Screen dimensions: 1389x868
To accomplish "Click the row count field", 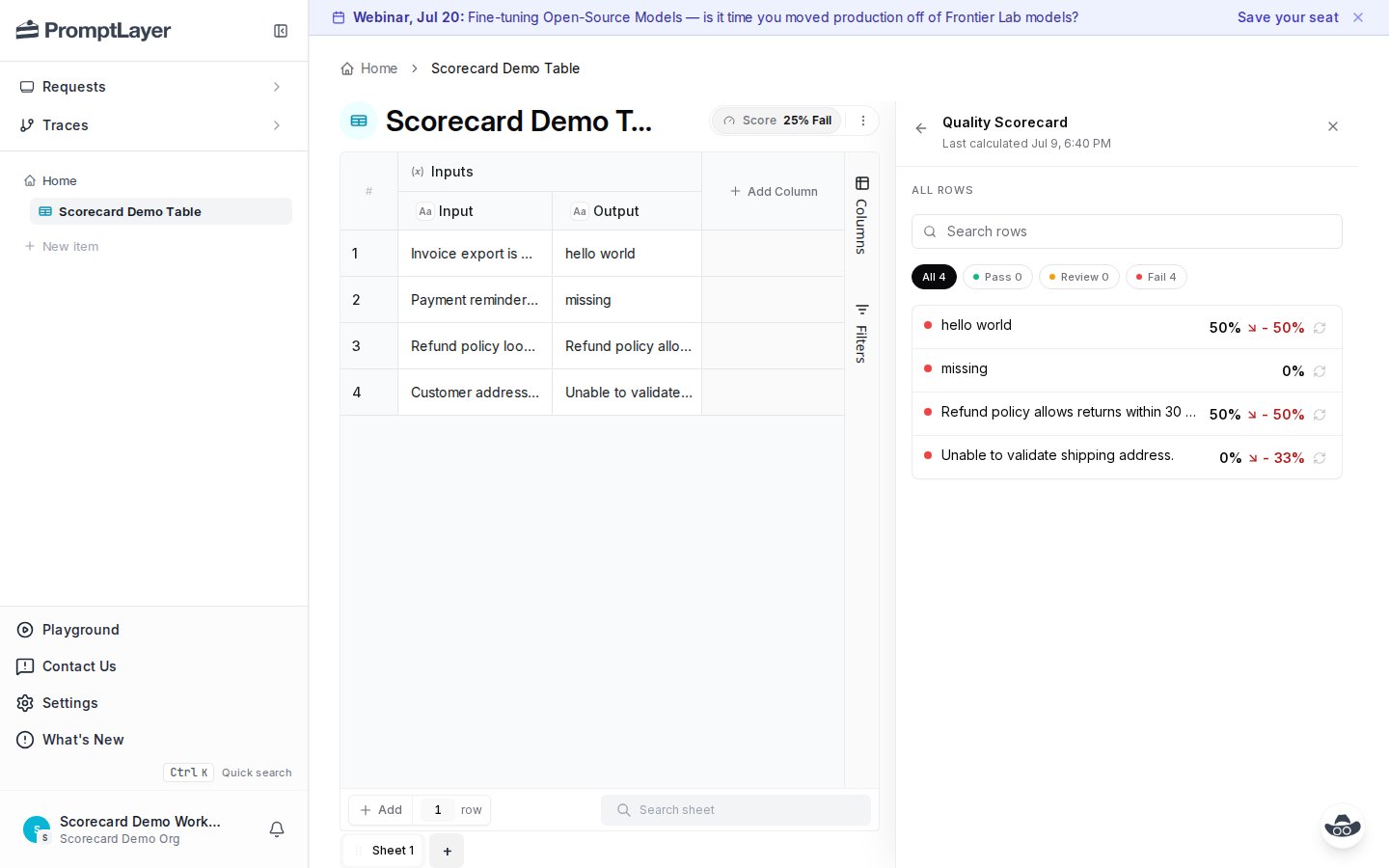I will click(x=438, y=810).
